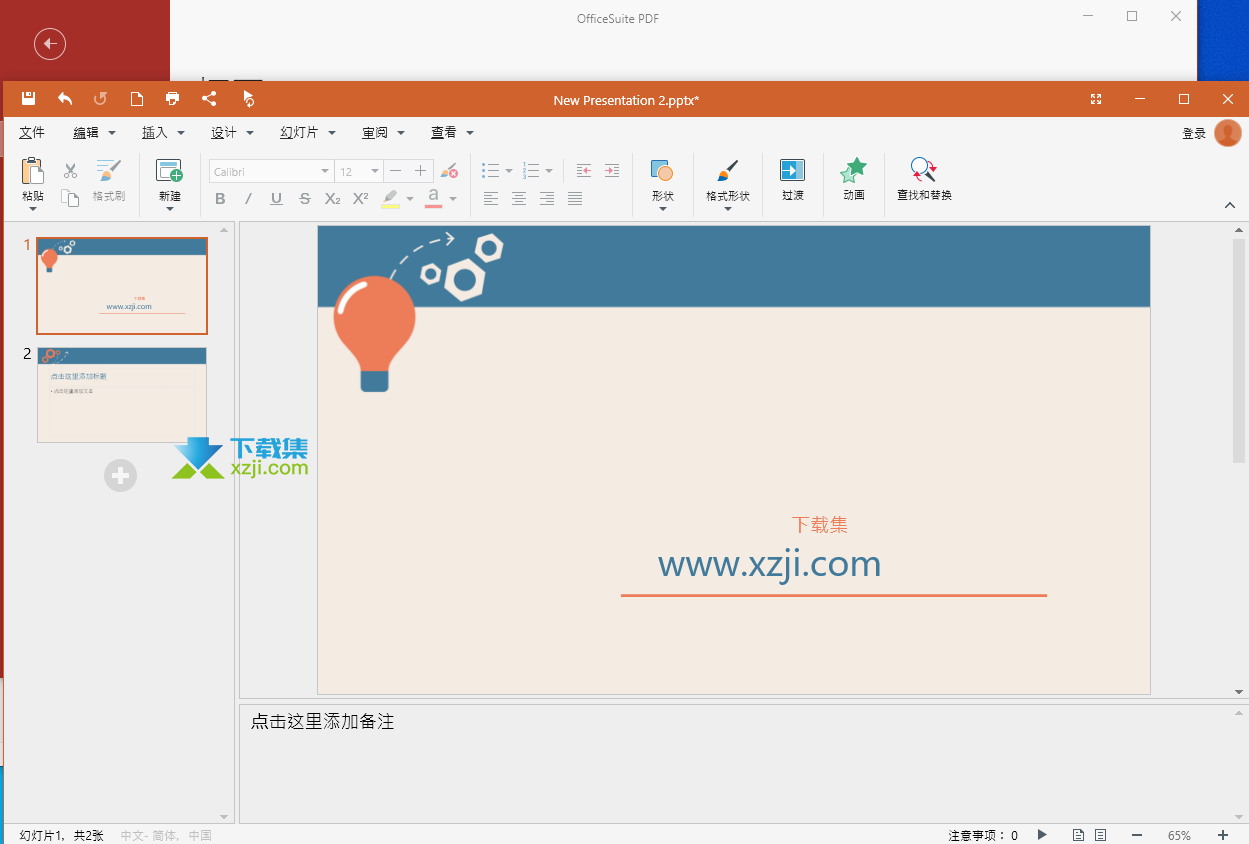Clear formatting with the eraser icon

tap(449, 171)
